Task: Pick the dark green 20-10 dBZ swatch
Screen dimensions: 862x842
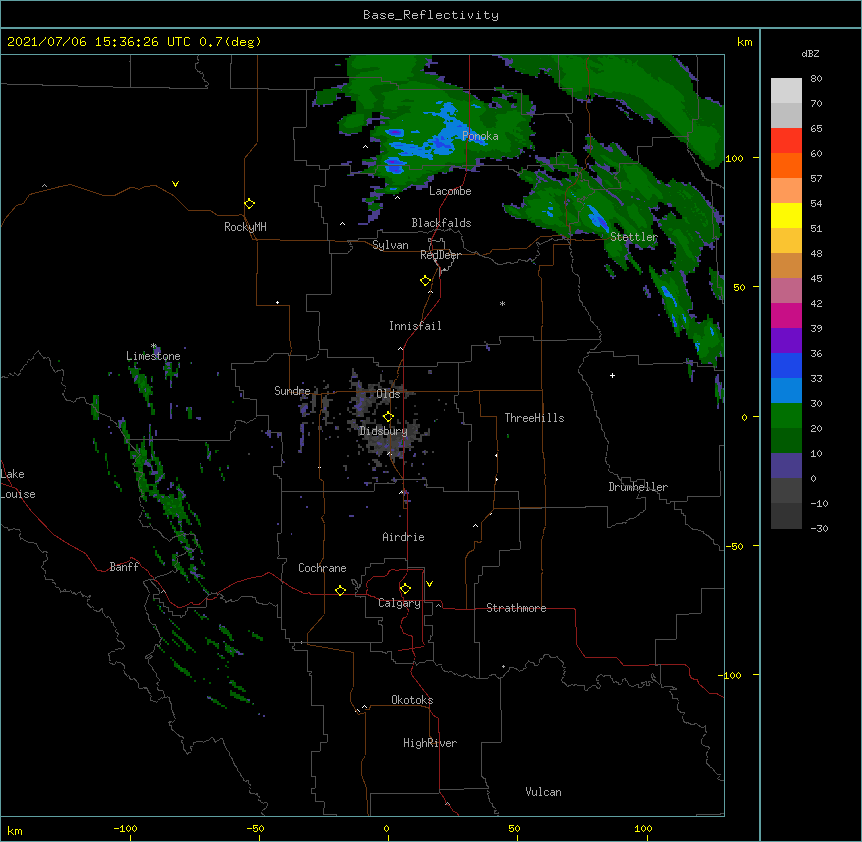Action: (x=786, y=440)
